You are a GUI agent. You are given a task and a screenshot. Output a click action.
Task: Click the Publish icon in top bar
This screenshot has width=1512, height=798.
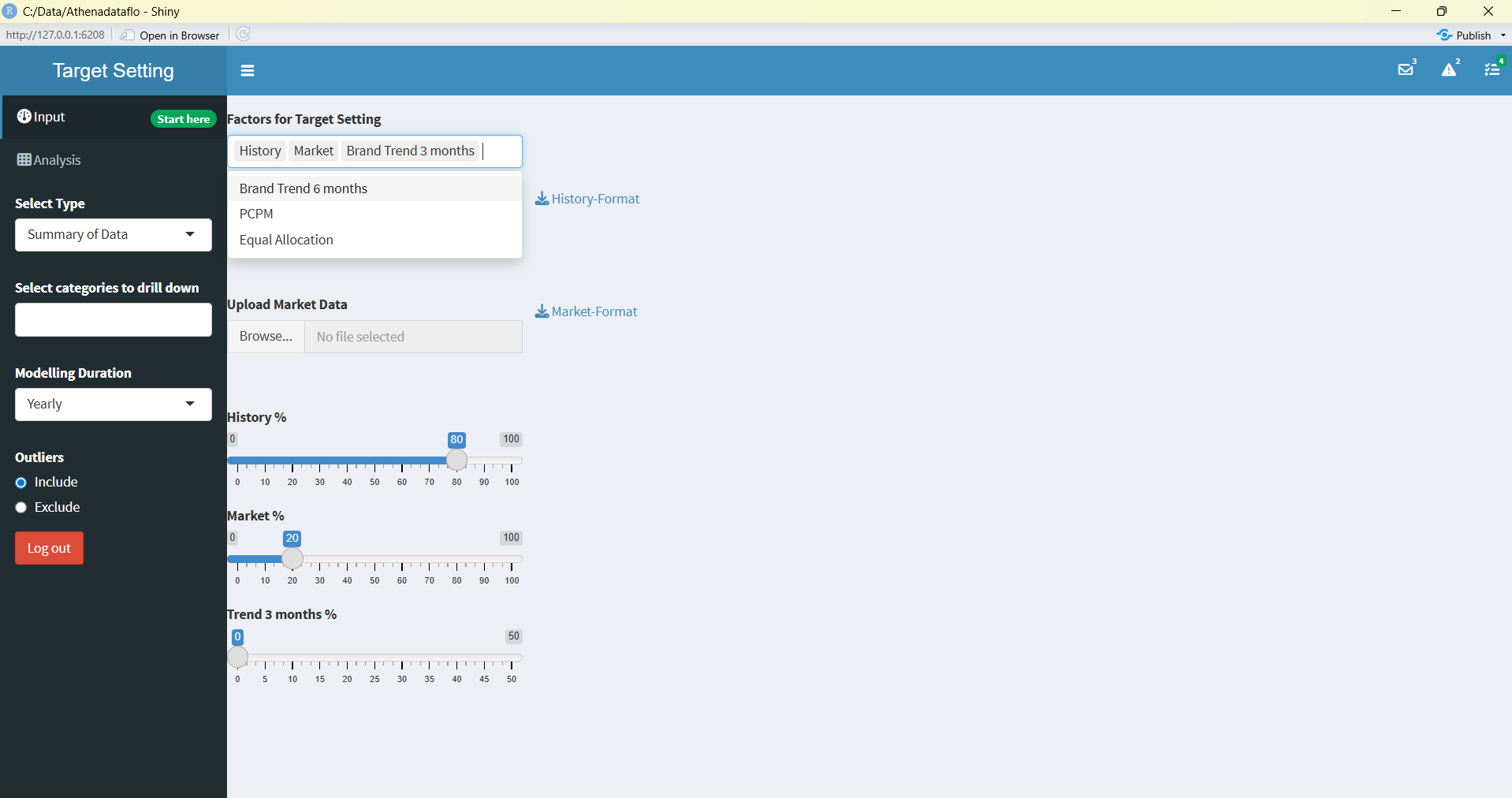1444,35
